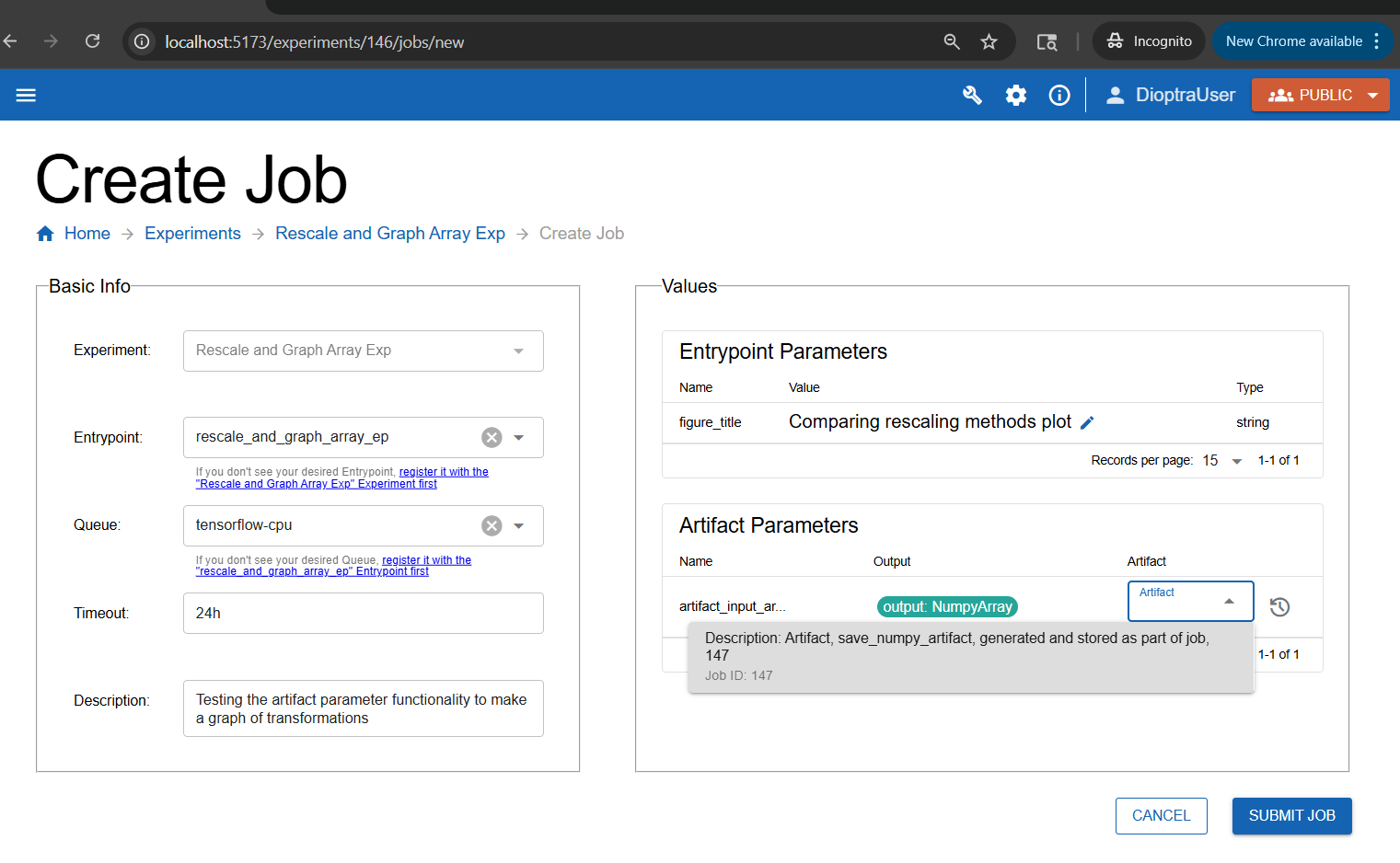
Task: Clear the Entrypoint selection with the X icon
Action: 491,437
